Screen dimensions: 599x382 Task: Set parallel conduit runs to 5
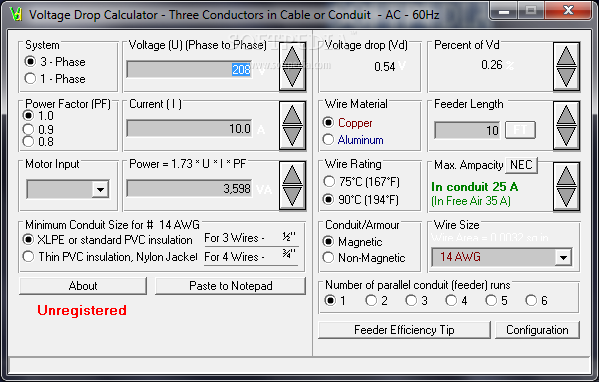497,301
